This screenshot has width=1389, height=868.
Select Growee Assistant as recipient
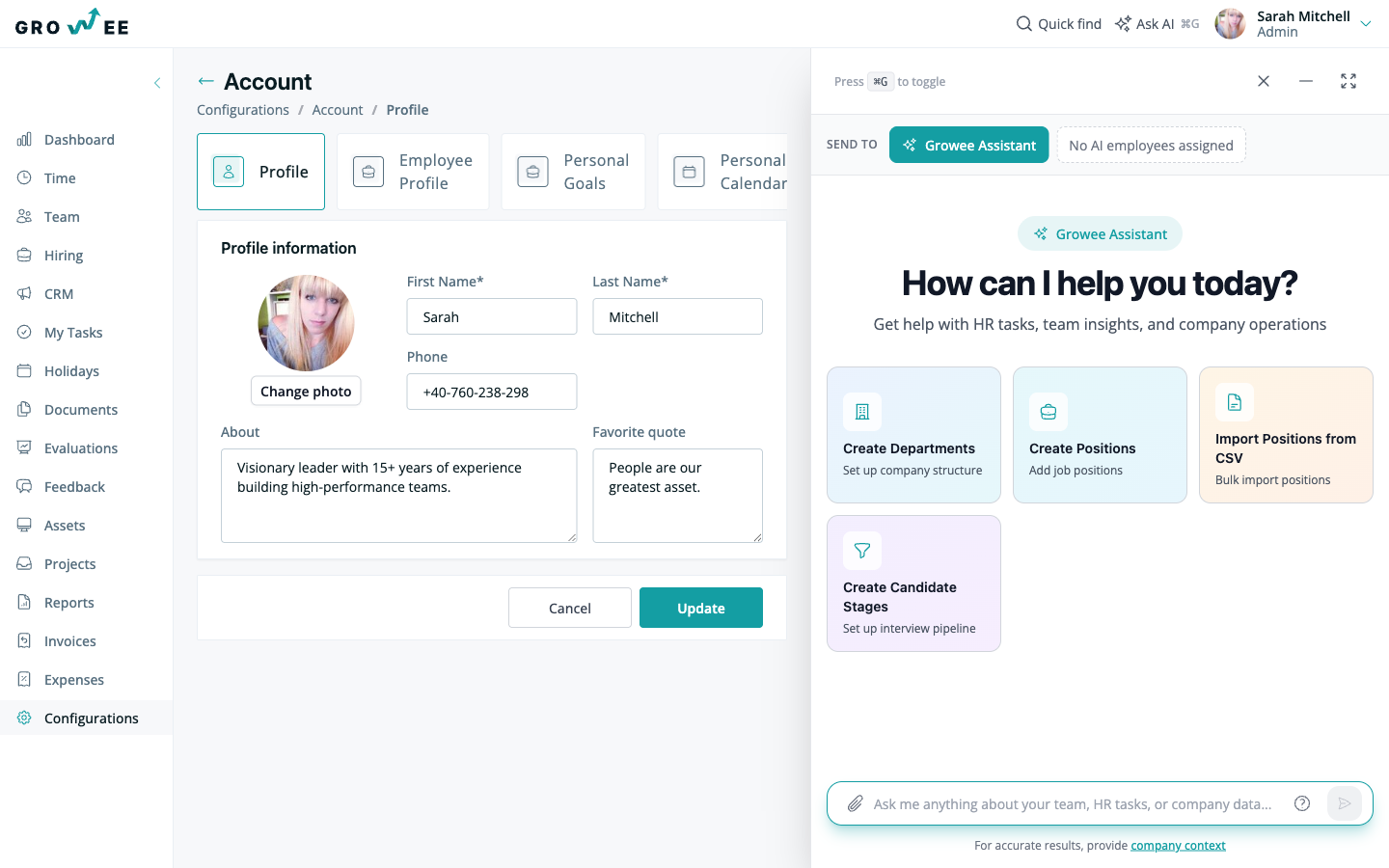pos(968,145)
